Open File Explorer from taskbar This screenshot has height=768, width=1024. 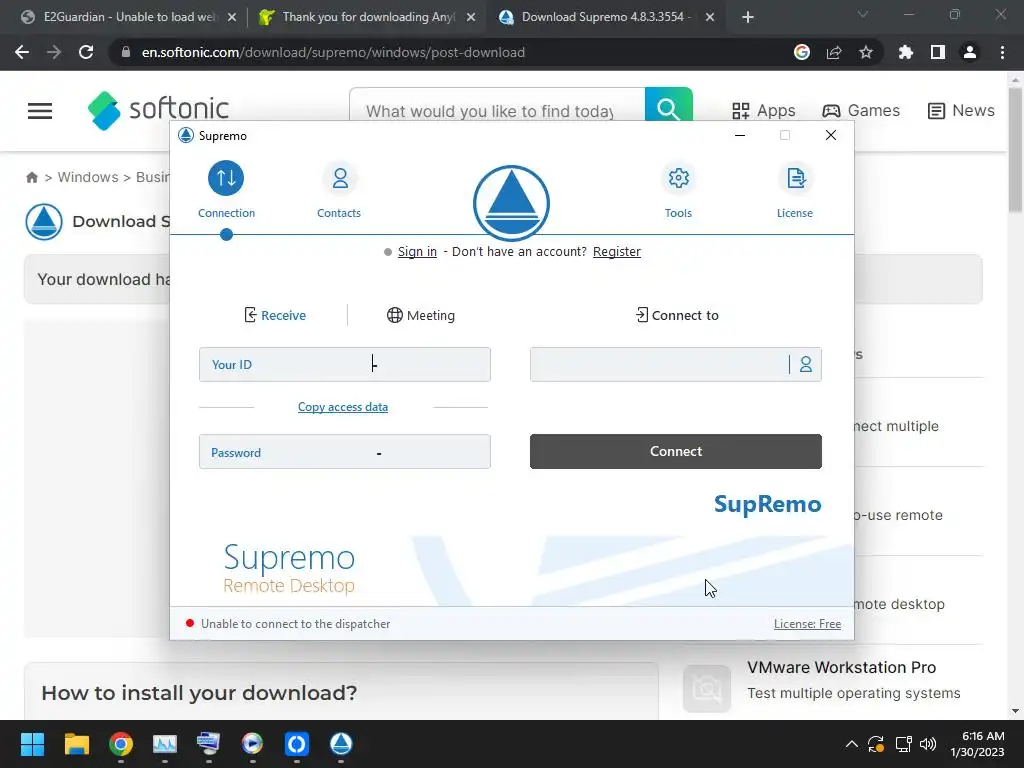pyautogui.click(x=76, y=744)
